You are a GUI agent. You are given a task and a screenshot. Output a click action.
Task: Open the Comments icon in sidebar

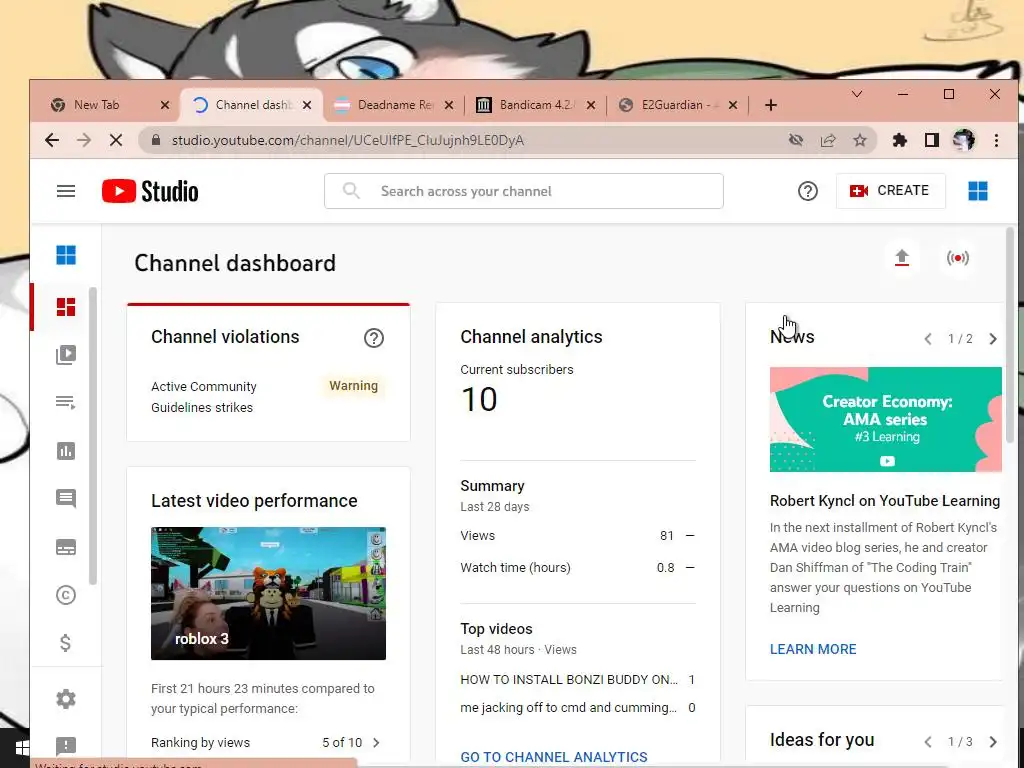(66, 498)
